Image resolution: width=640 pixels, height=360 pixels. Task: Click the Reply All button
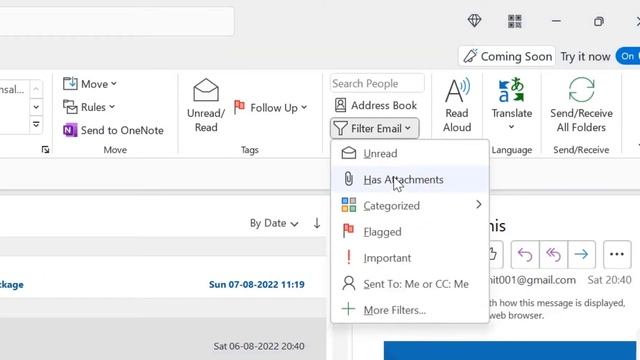pos(553,255)
